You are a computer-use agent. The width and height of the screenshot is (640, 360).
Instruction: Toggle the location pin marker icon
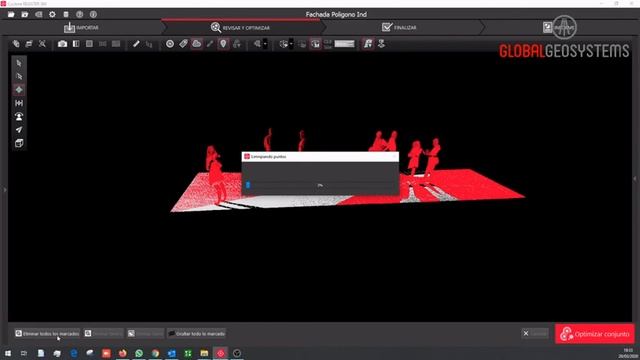(x=223, y=44)
